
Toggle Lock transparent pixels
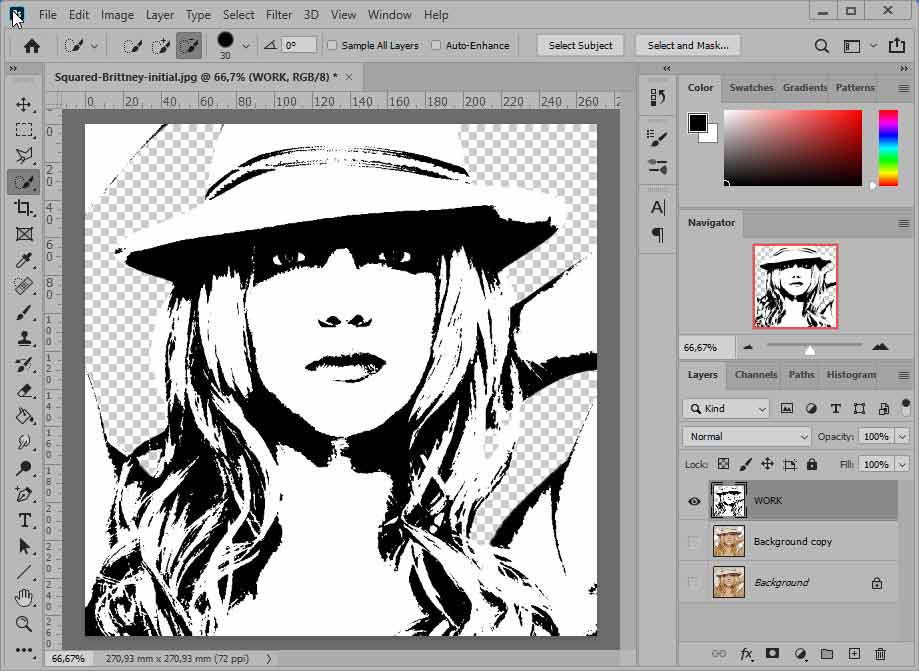click(x=724, y=464)
